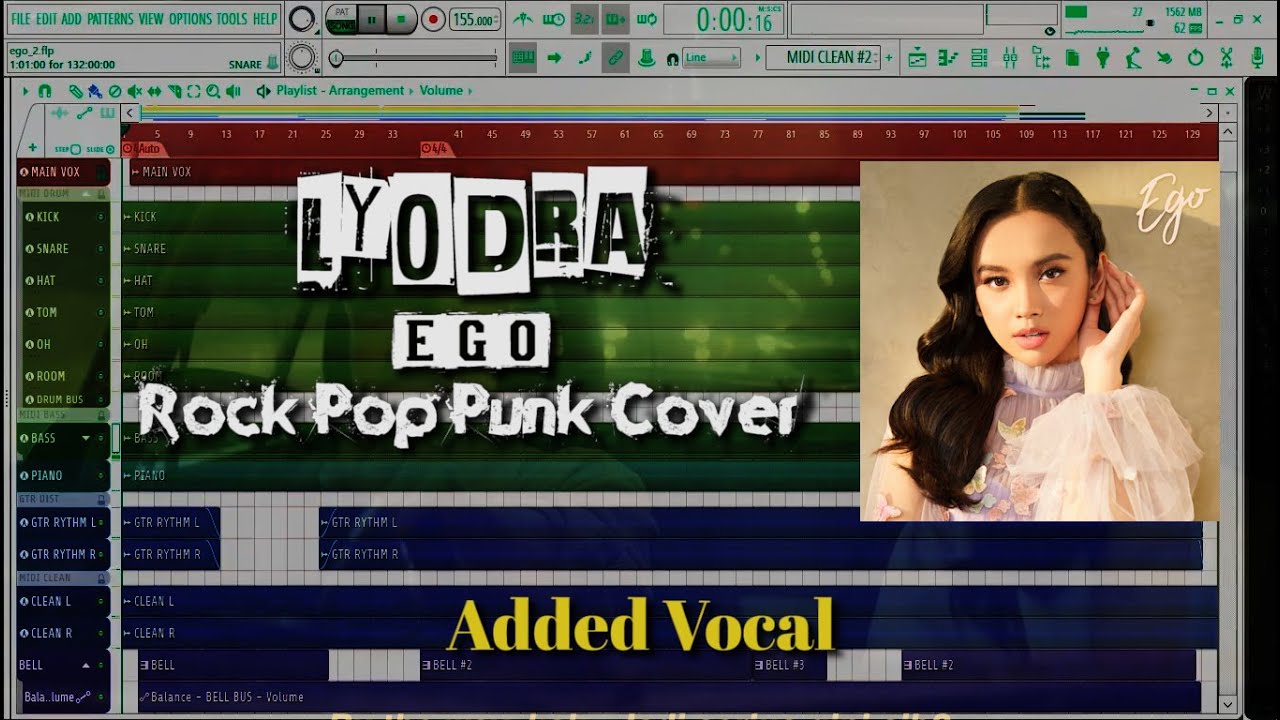Toggle the 3-2-1 recording countdown

point(585,19)
